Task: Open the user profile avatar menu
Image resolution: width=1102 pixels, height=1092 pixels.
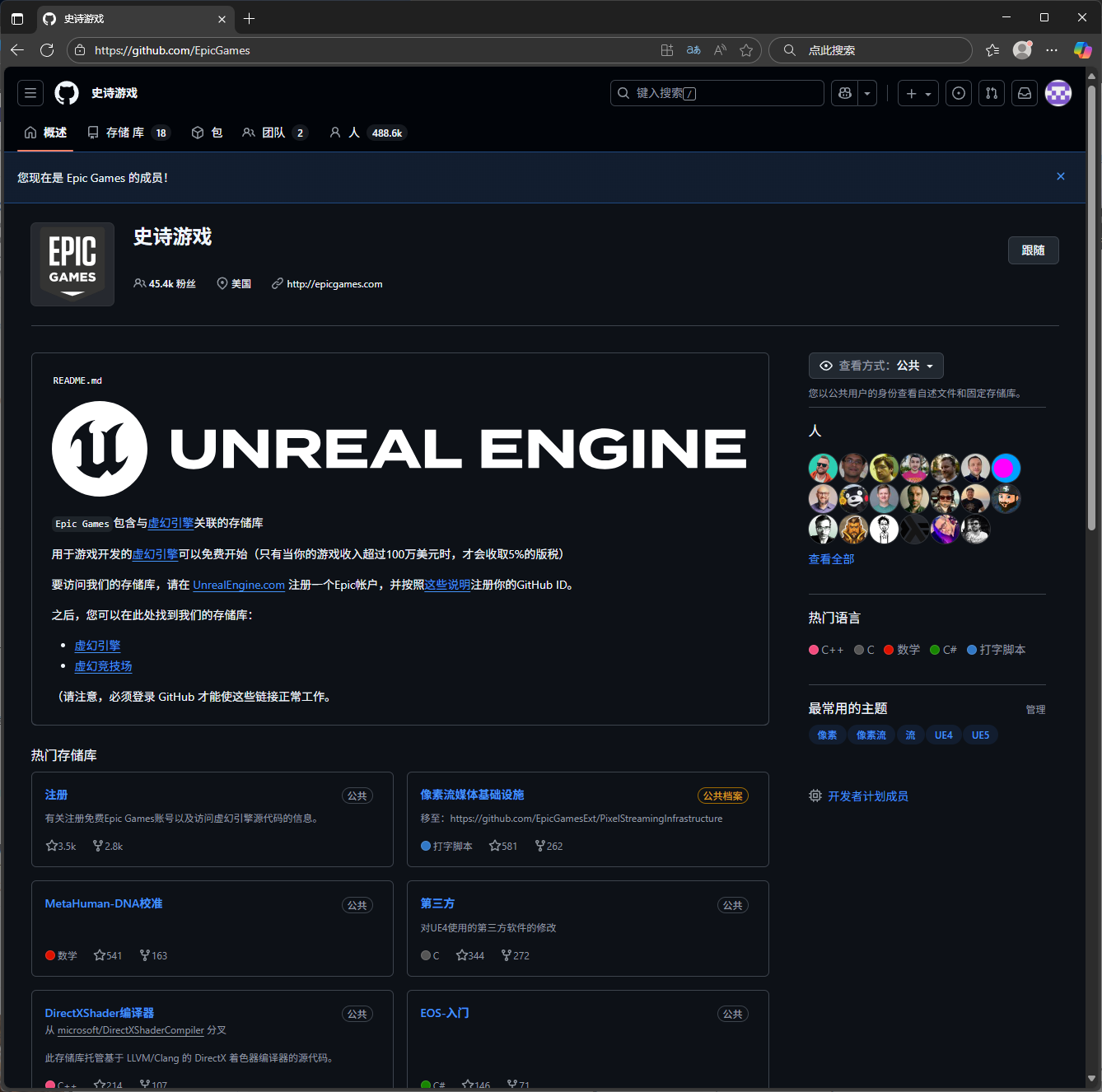Action: (1058, 93)
